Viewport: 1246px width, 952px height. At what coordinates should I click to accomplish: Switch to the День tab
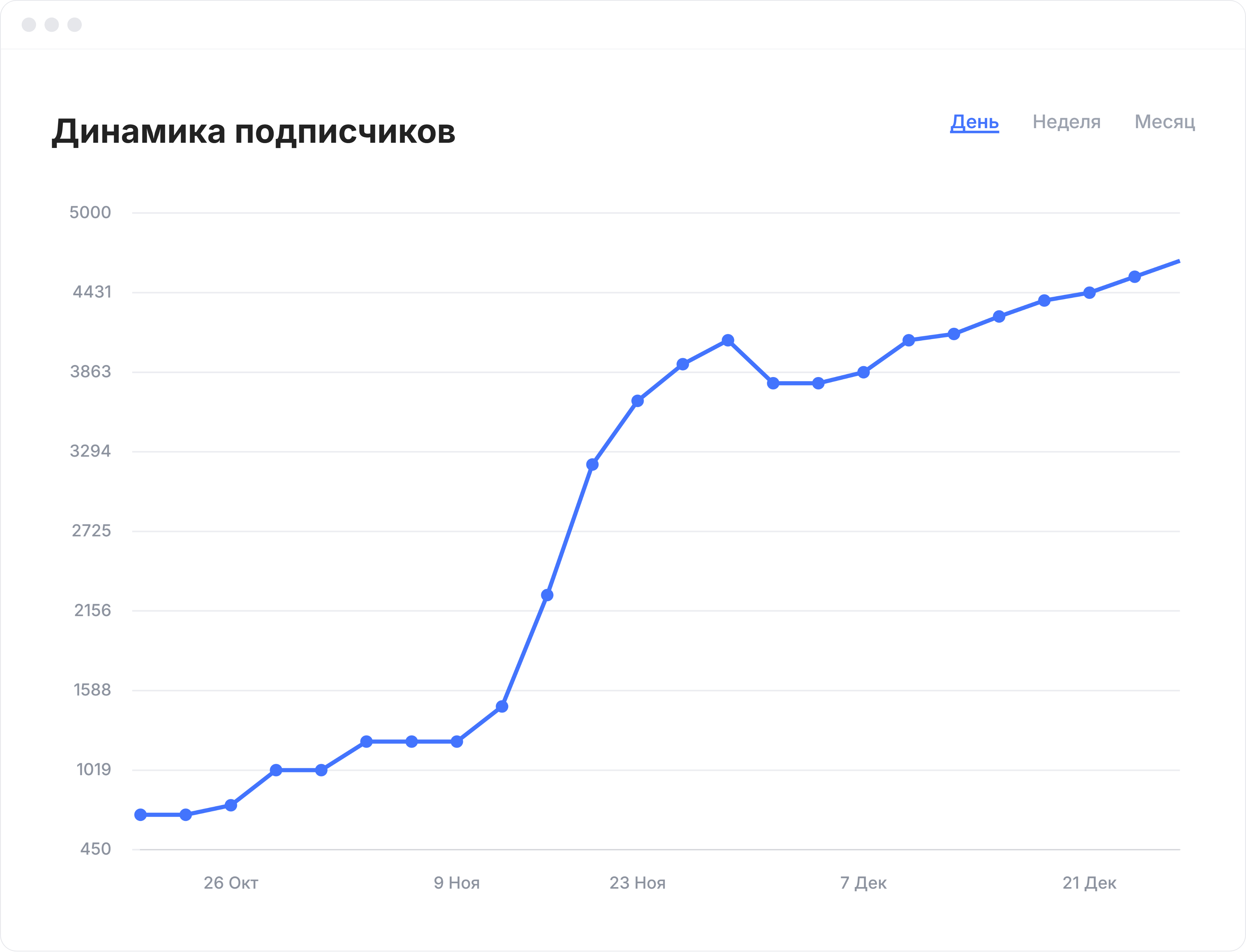click(x=975, y=122)
